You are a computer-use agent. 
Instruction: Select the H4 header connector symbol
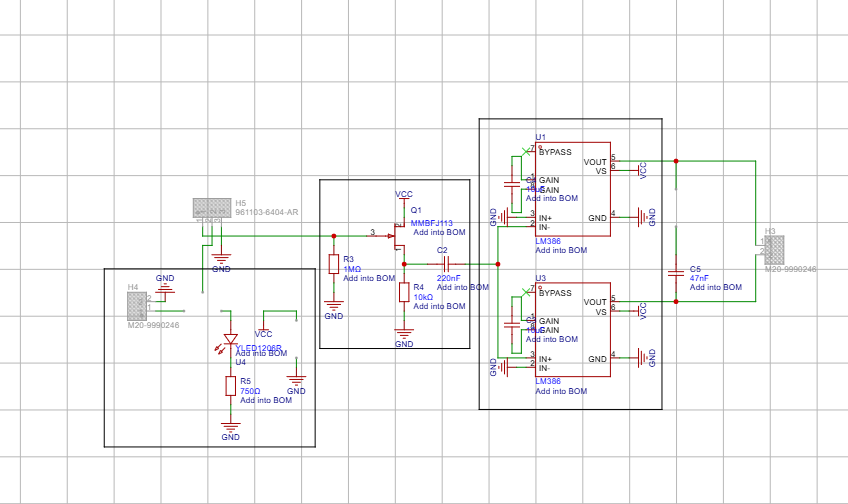(137, 306)
